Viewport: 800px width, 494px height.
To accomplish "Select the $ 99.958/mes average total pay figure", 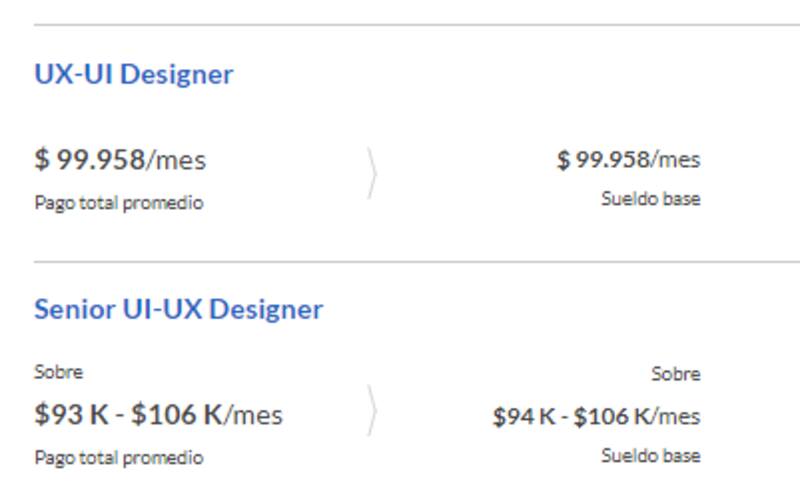I will pyautogui.click(x=120, y=160).
